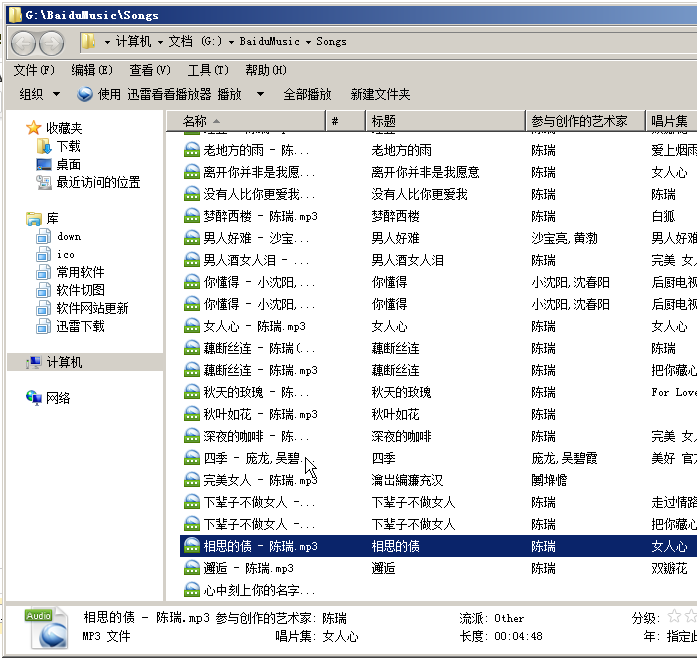Click the mp3 icon for 男人好难
Viewport: 697px width, 660px height.
click(192, 238)
